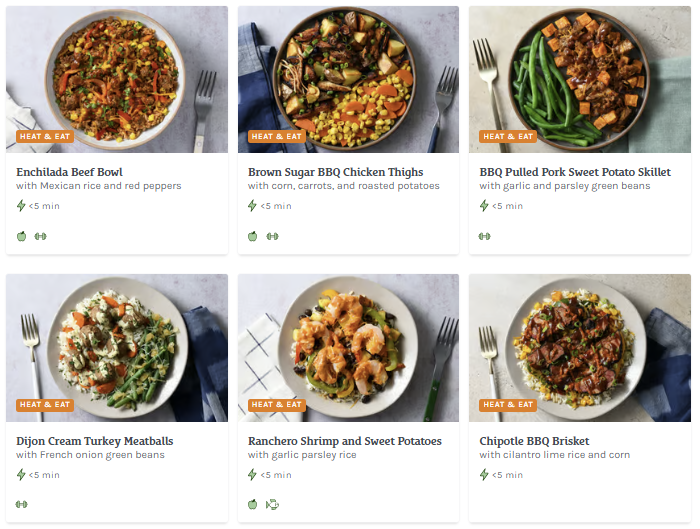Click the lightning bolt icon on Enchilada Beef Bowl
The height and width of the screenshot is (529, 700).
(21, 206)
